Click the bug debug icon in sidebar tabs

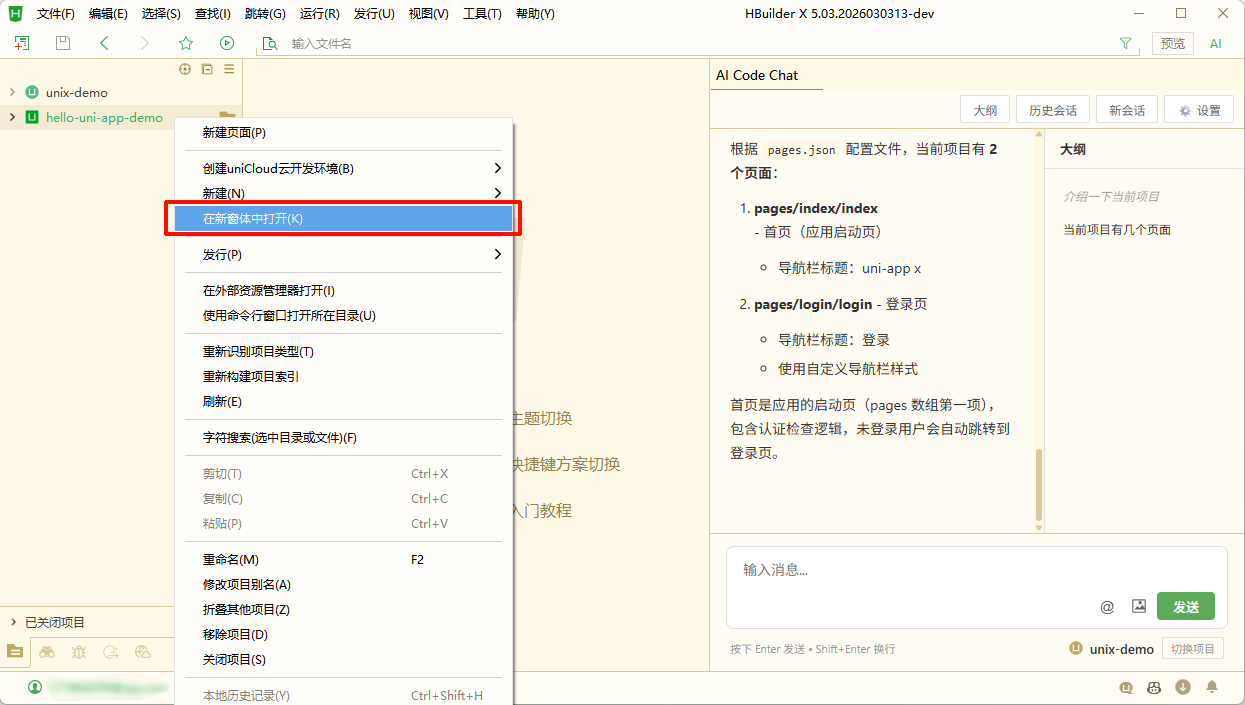click(x=79, y=652)
